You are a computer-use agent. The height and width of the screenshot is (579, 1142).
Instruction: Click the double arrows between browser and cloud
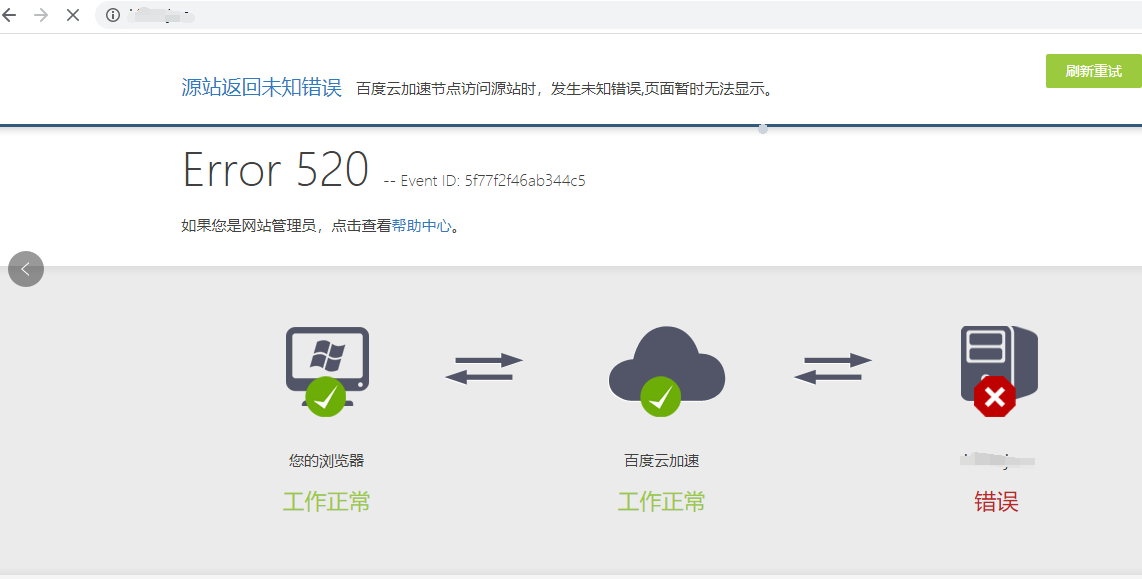pos(484,369)
